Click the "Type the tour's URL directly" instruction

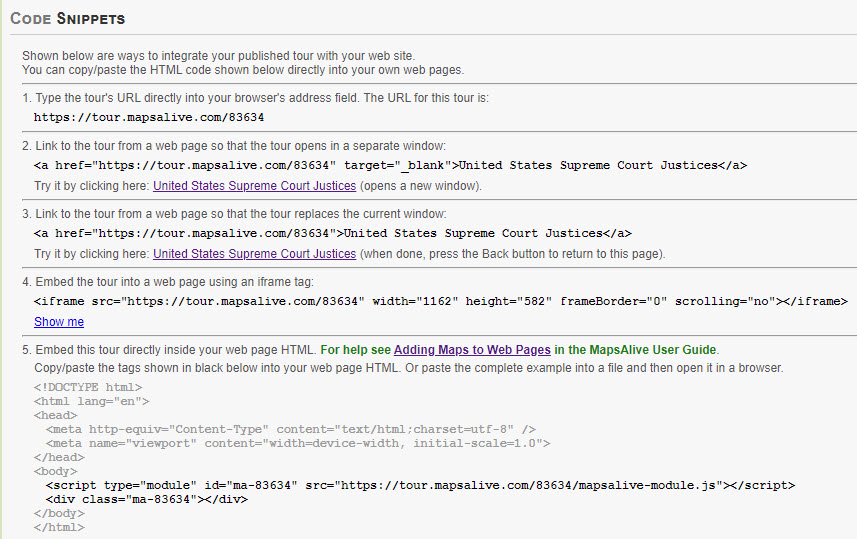tap(255, 98)
